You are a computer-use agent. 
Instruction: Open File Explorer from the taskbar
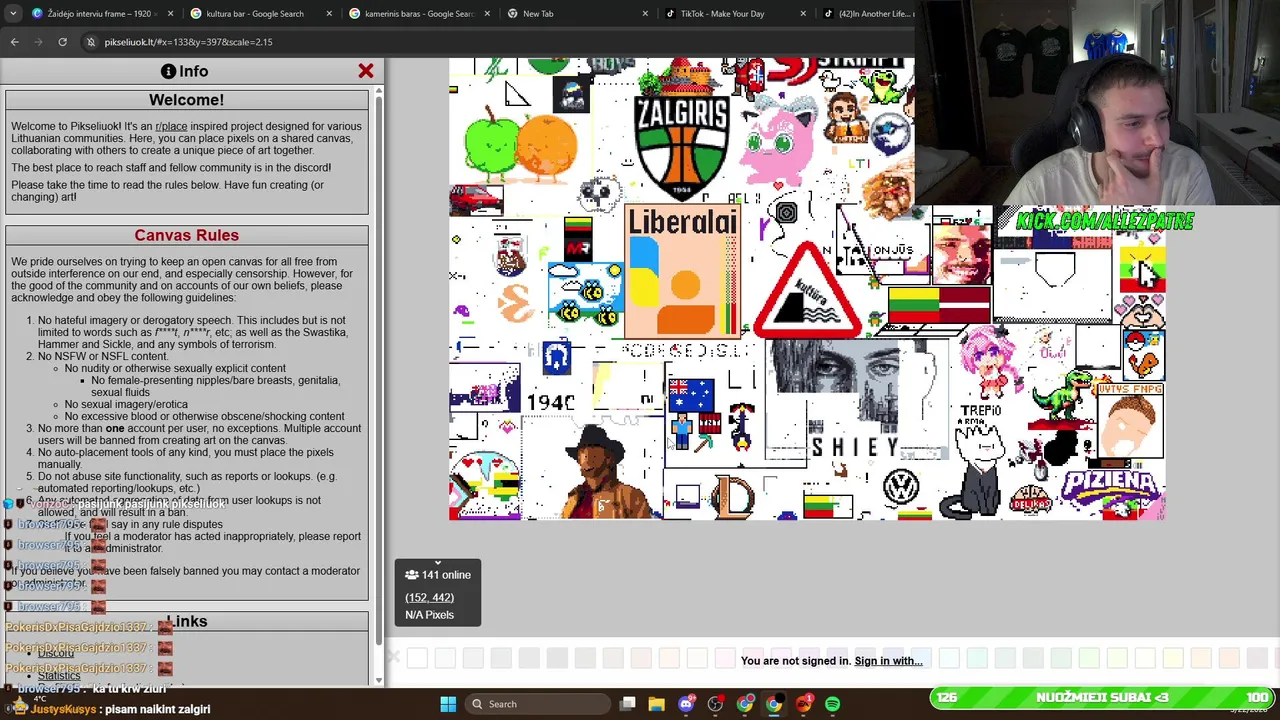tap(656, 704)
